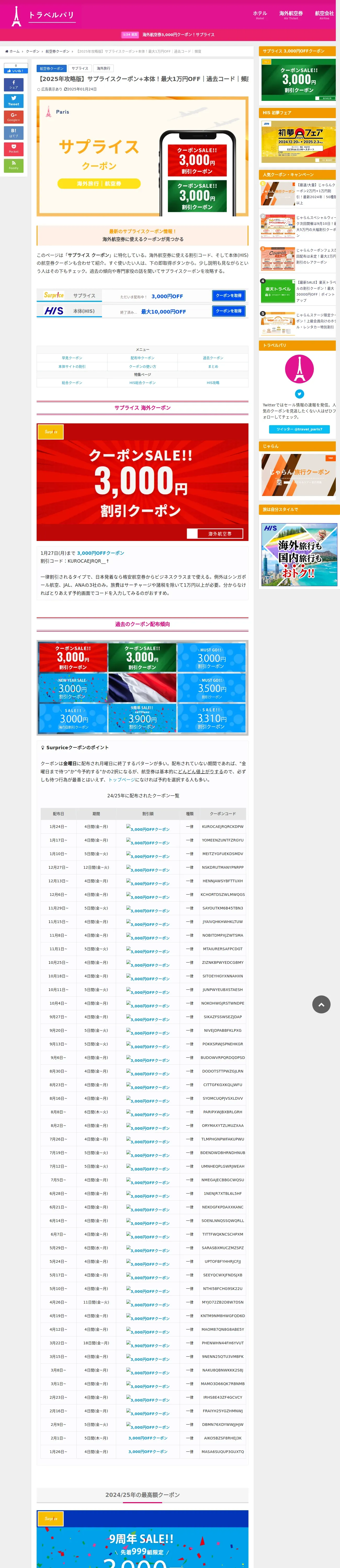
Task: Click the 航空券クーポン breadcrumb link
Action: click(57, 52)
